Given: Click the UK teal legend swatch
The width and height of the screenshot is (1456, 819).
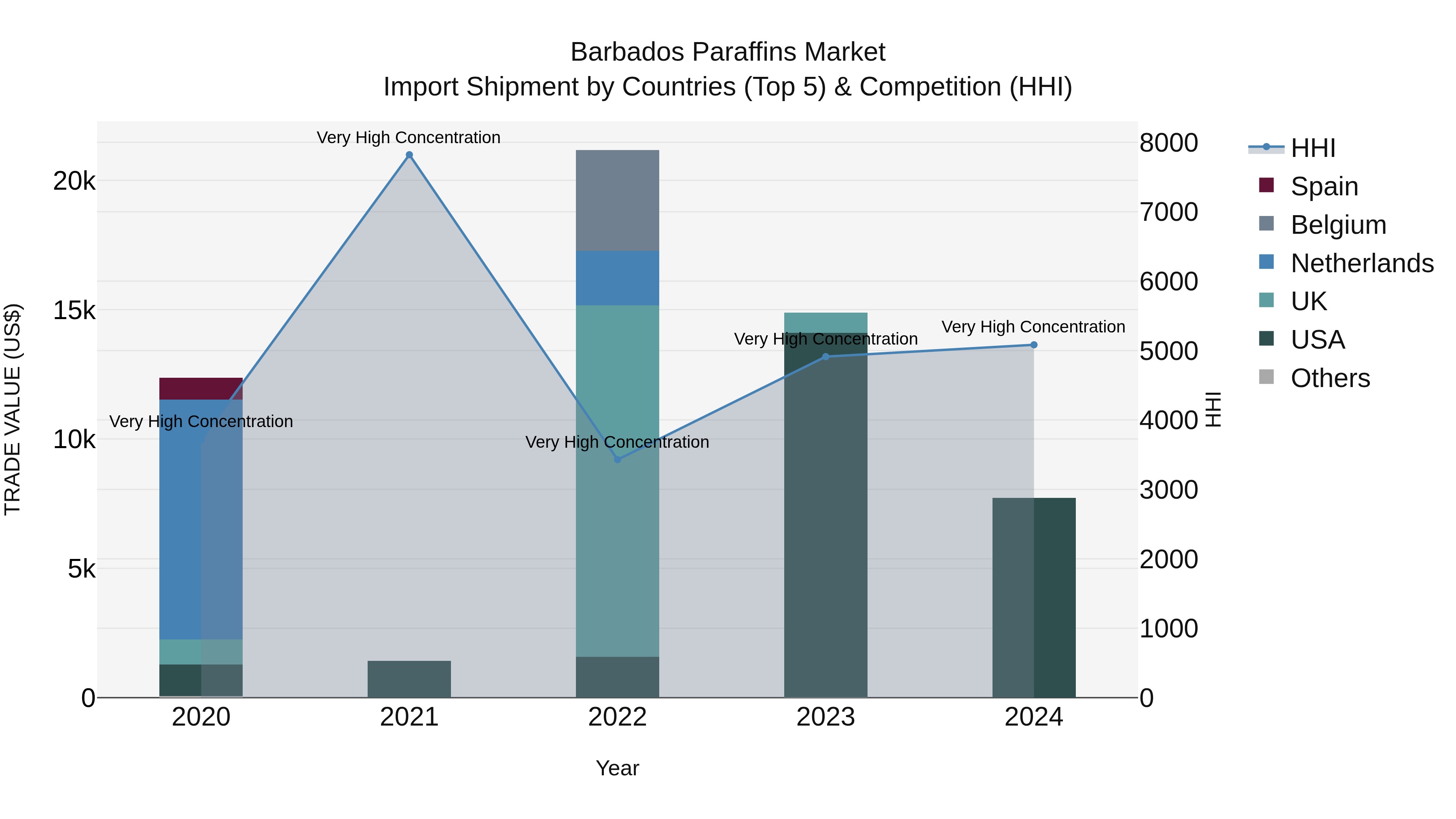Looking at the screenshot, I should tap(1267, 300).
